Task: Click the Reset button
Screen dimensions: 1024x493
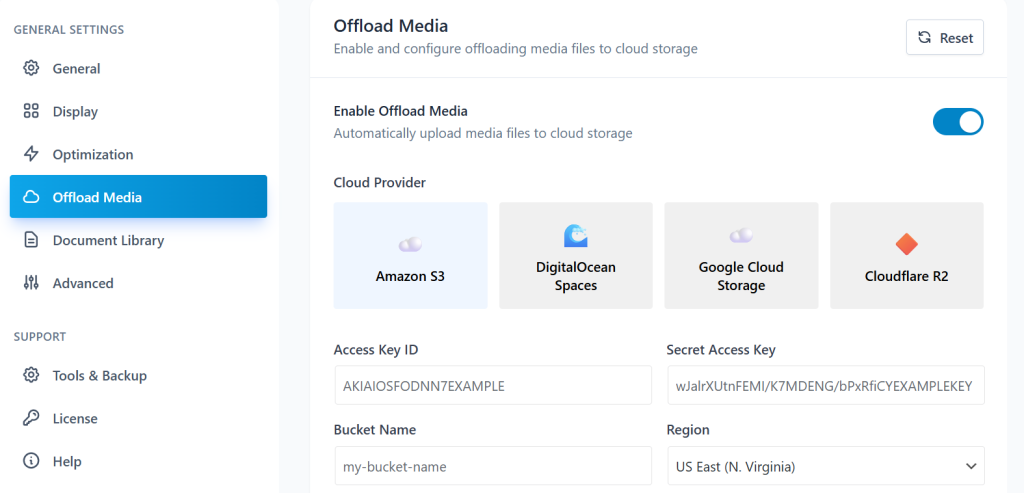Action: pos(945,37)
